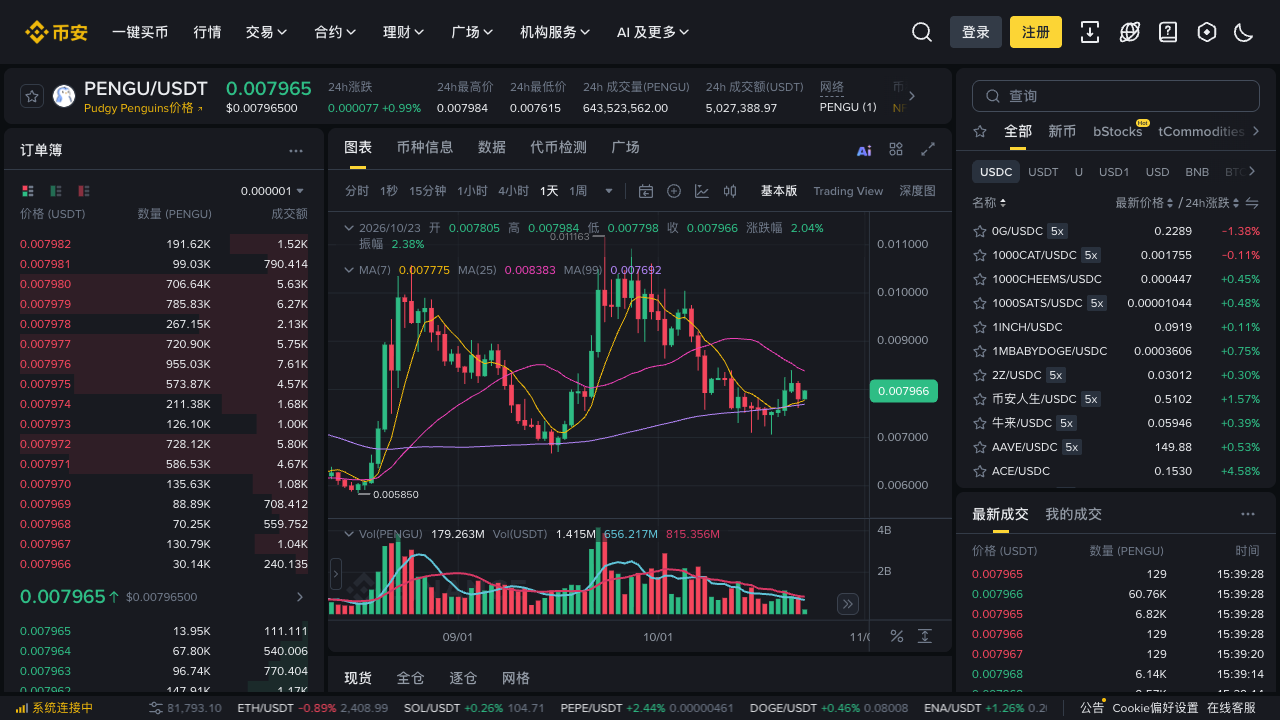
Task: Toggle dark mode moon icon
Action: (1244, 32)
